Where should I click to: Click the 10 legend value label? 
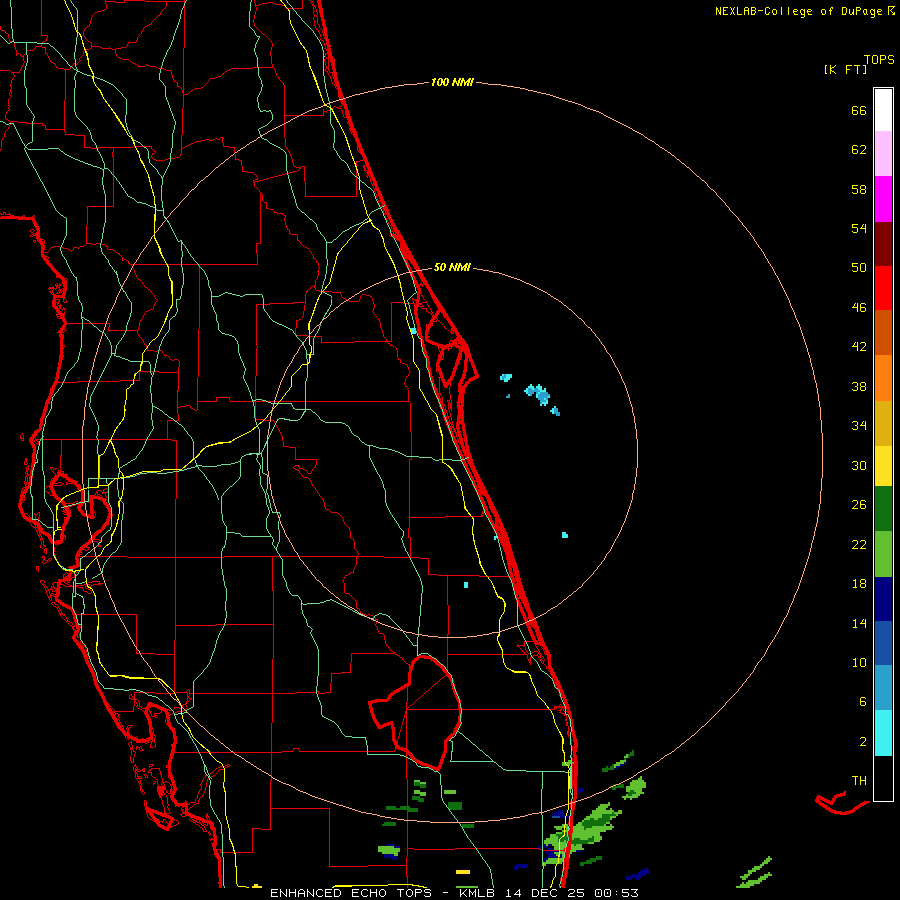pyautogui.click(x=859, y=662)
